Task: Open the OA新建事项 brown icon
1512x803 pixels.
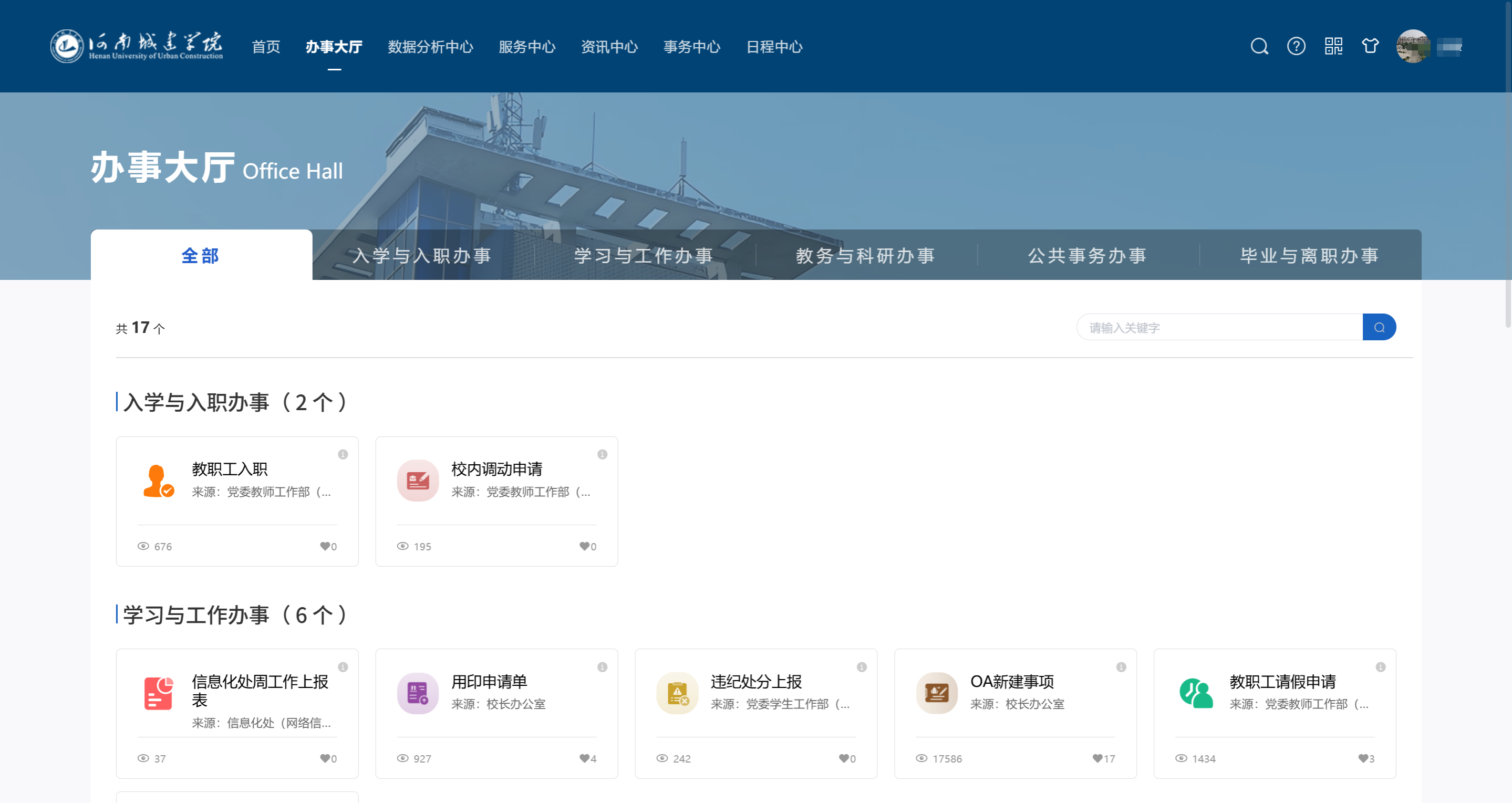Action: tap(937, 693)
